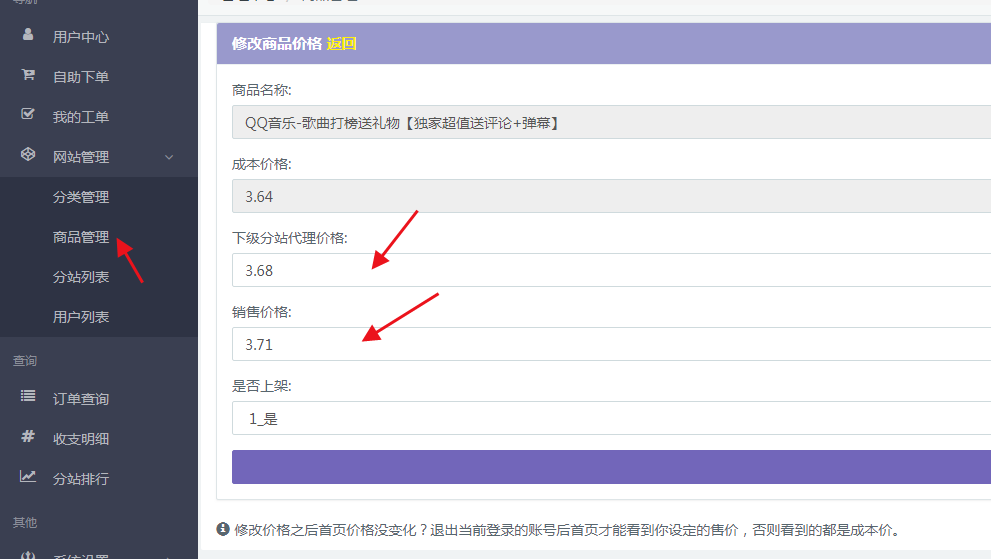Click the 下级分站代理价格 input field
Viewport: 991px width, 559px height.
[610, 270]
